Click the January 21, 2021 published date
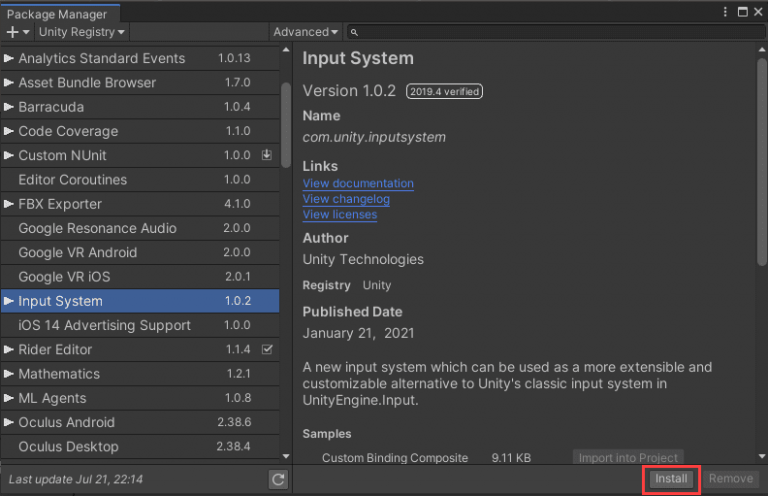Screen dimensions: 768x496 point(359,333)
